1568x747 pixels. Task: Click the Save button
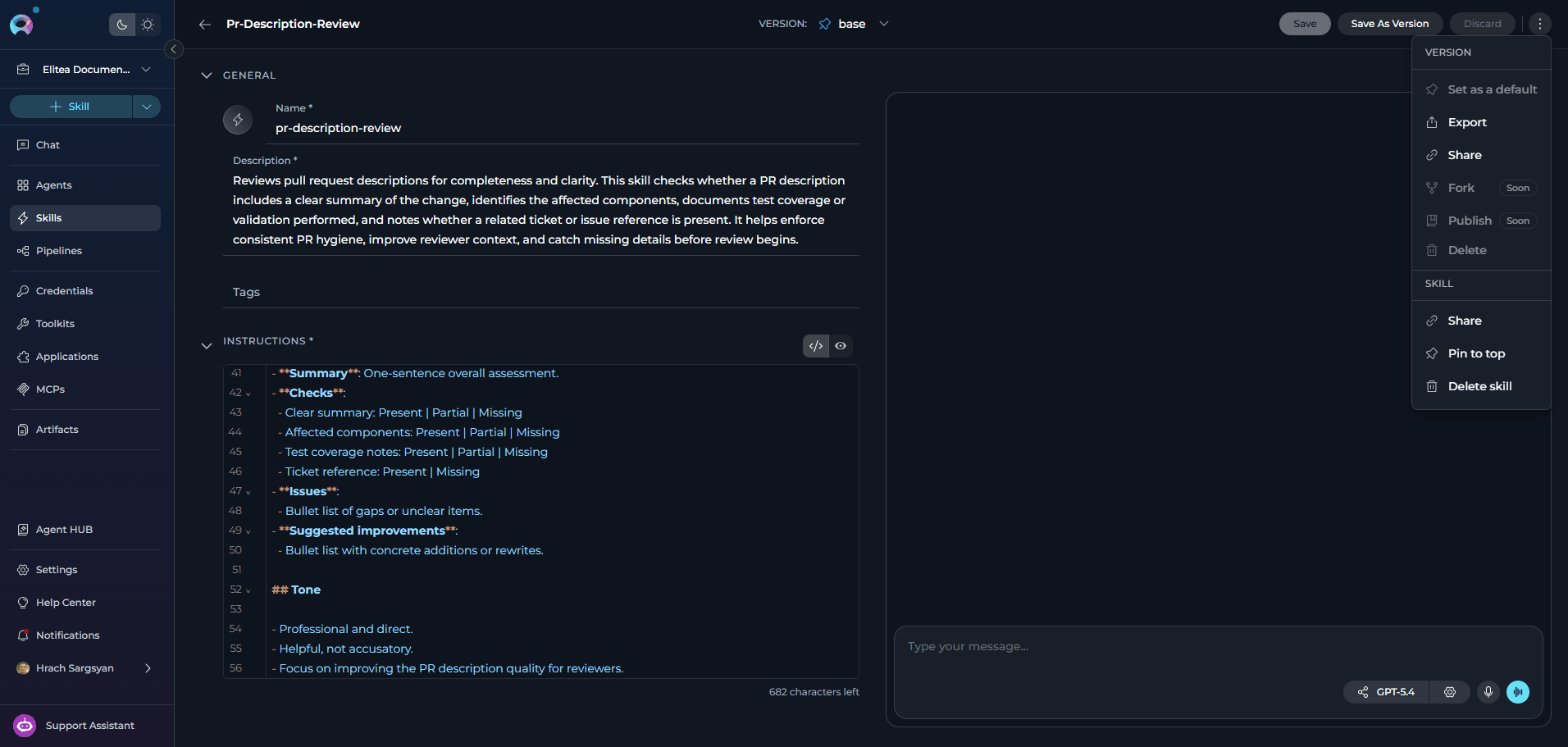pyautogui.click(x=1305, y=24)
